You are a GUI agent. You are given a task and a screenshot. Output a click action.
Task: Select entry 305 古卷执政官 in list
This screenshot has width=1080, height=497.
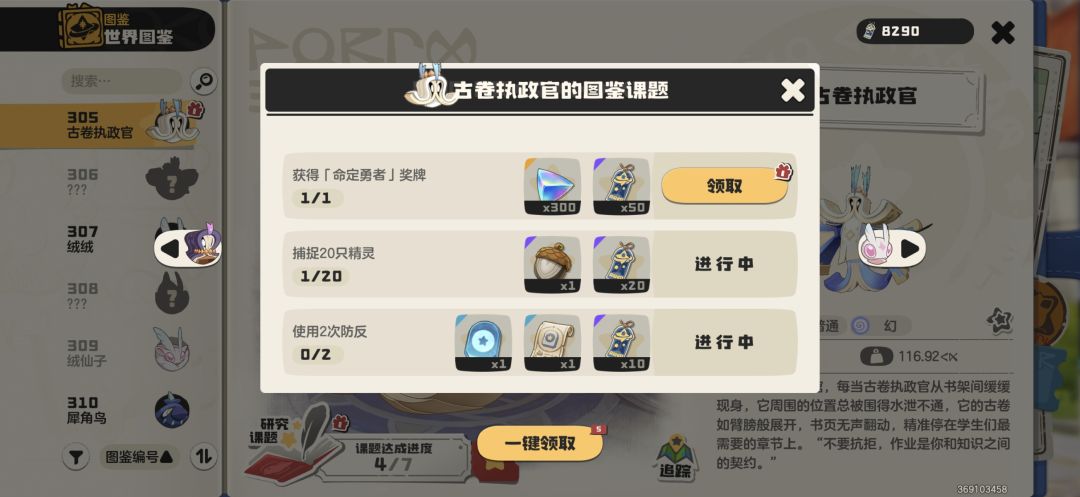click(x=110, y=125)
